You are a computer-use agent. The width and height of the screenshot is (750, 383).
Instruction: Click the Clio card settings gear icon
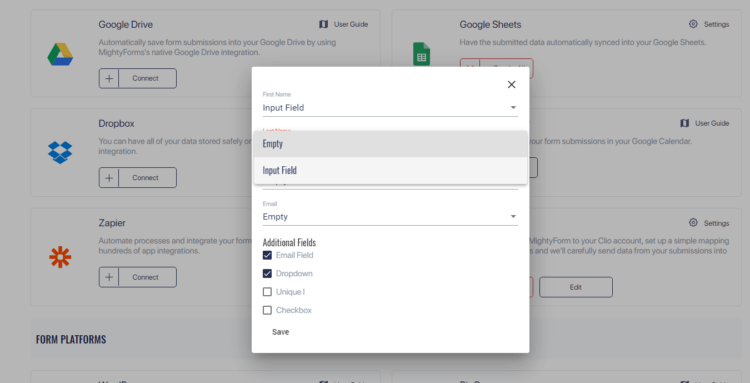693,222
